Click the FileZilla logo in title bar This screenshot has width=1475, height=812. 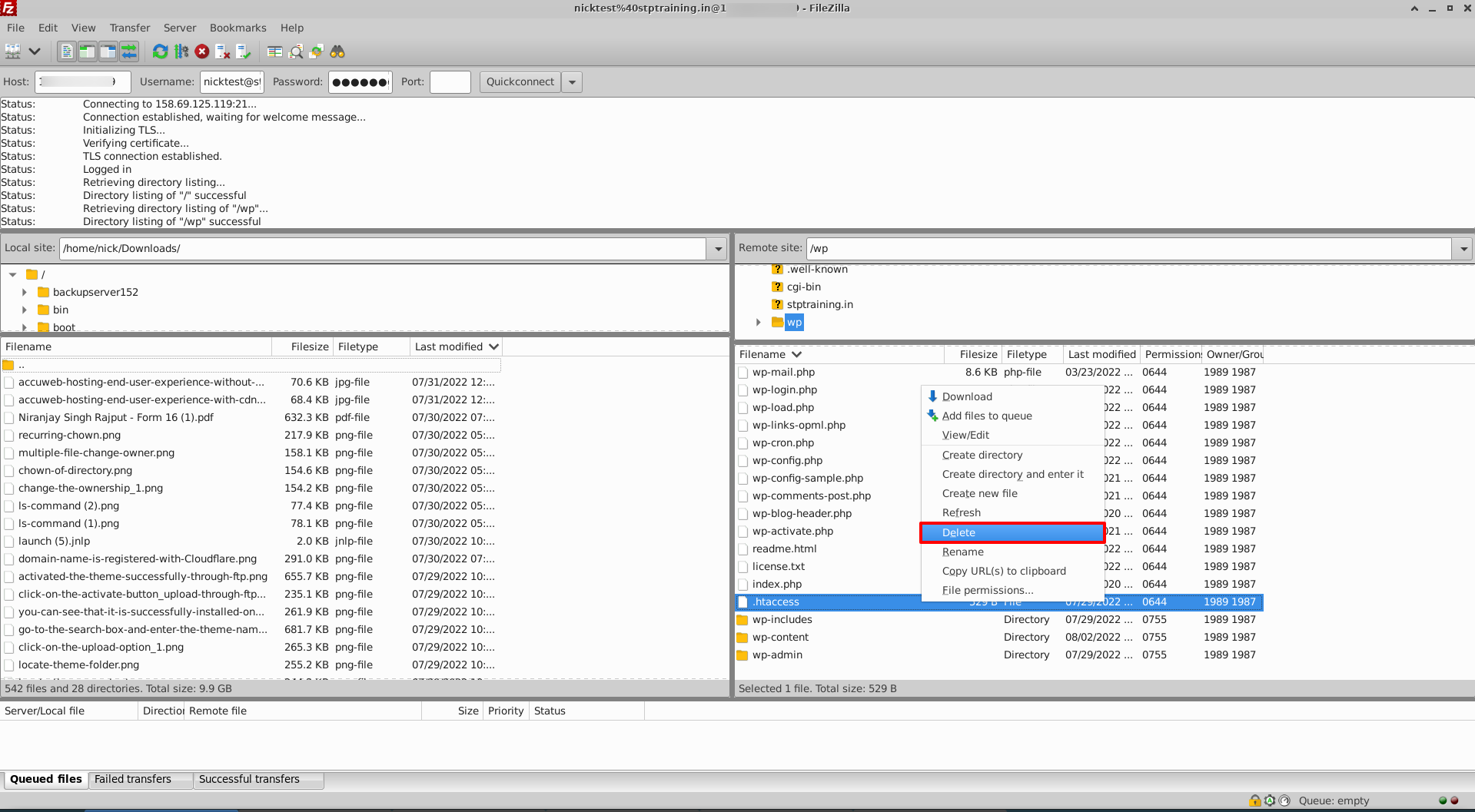[8, 8]
